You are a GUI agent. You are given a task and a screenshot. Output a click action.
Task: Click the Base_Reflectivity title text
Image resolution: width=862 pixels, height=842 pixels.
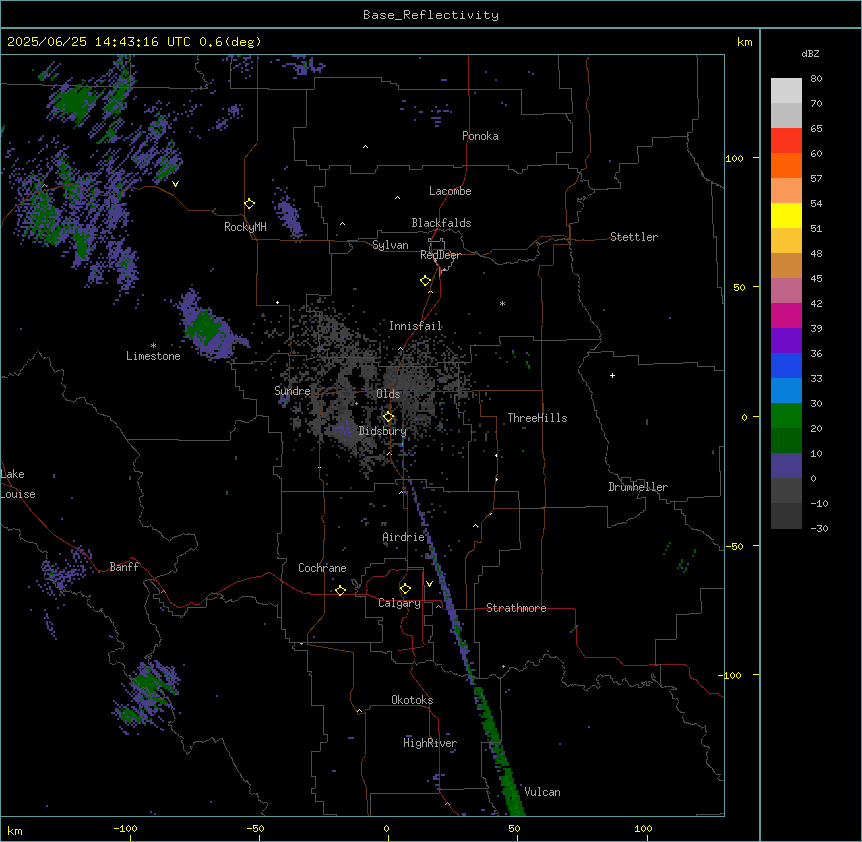pyautogui.click(x=431, y=15)
